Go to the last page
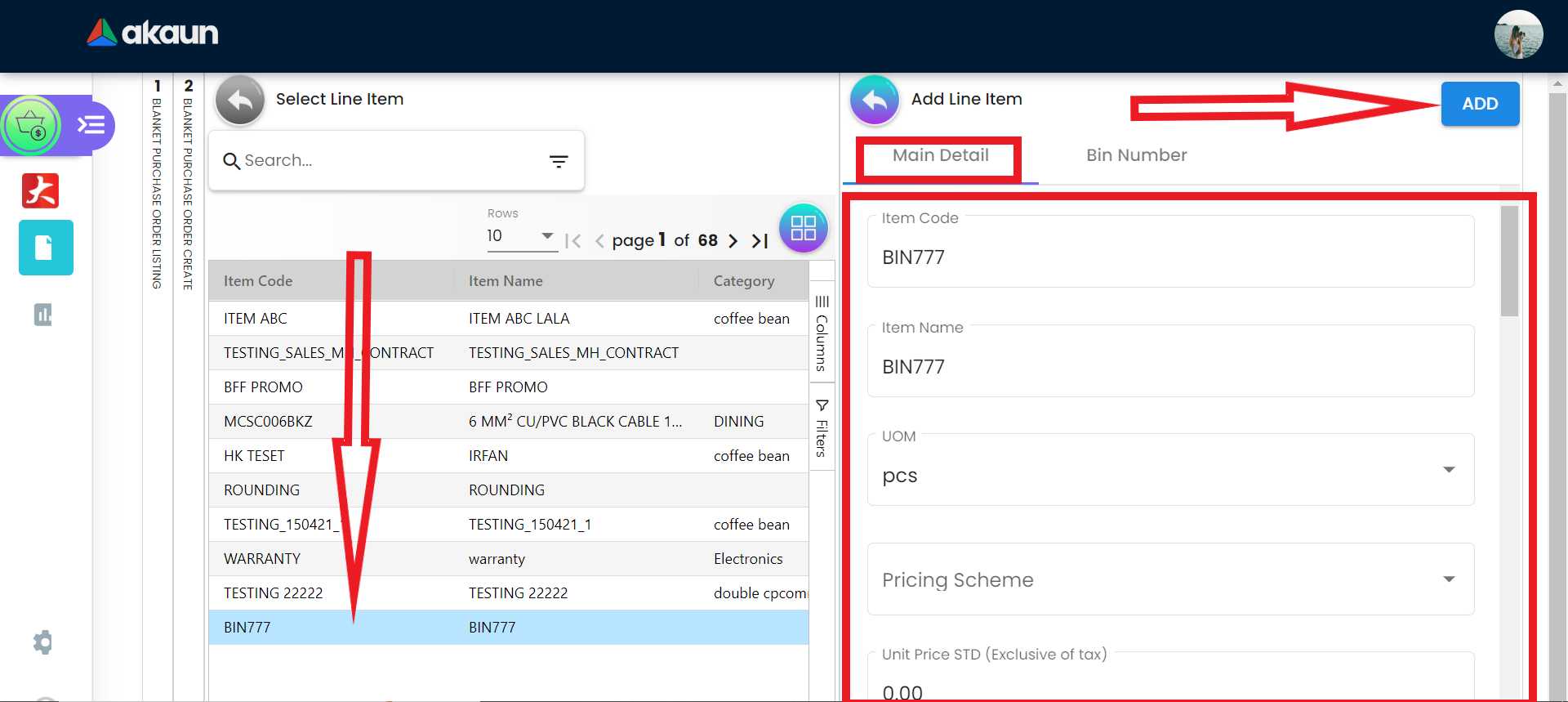1568x702 pixels. tap(760, 241)
